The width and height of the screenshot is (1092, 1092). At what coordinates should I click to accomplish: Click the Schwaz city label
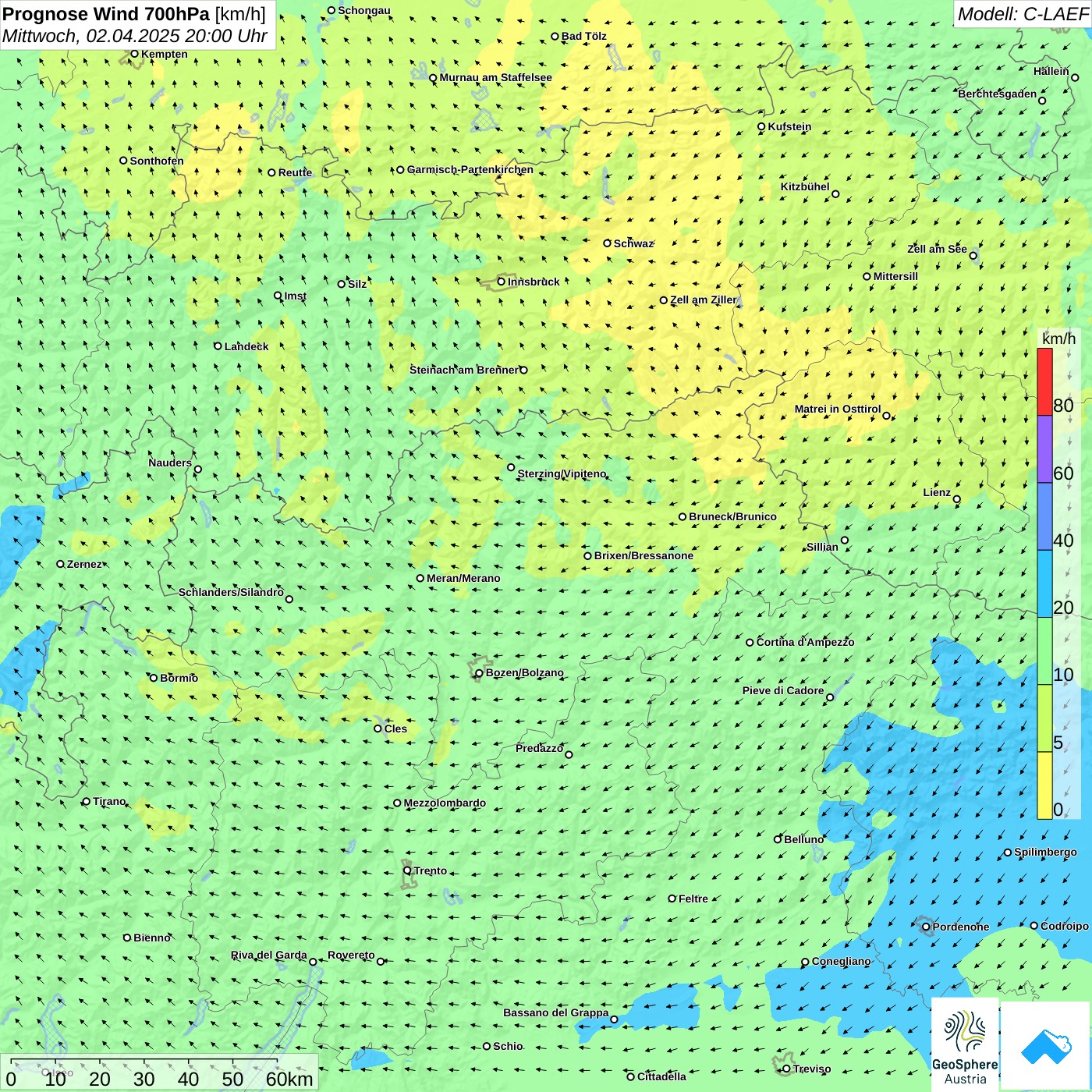(633, 243)
